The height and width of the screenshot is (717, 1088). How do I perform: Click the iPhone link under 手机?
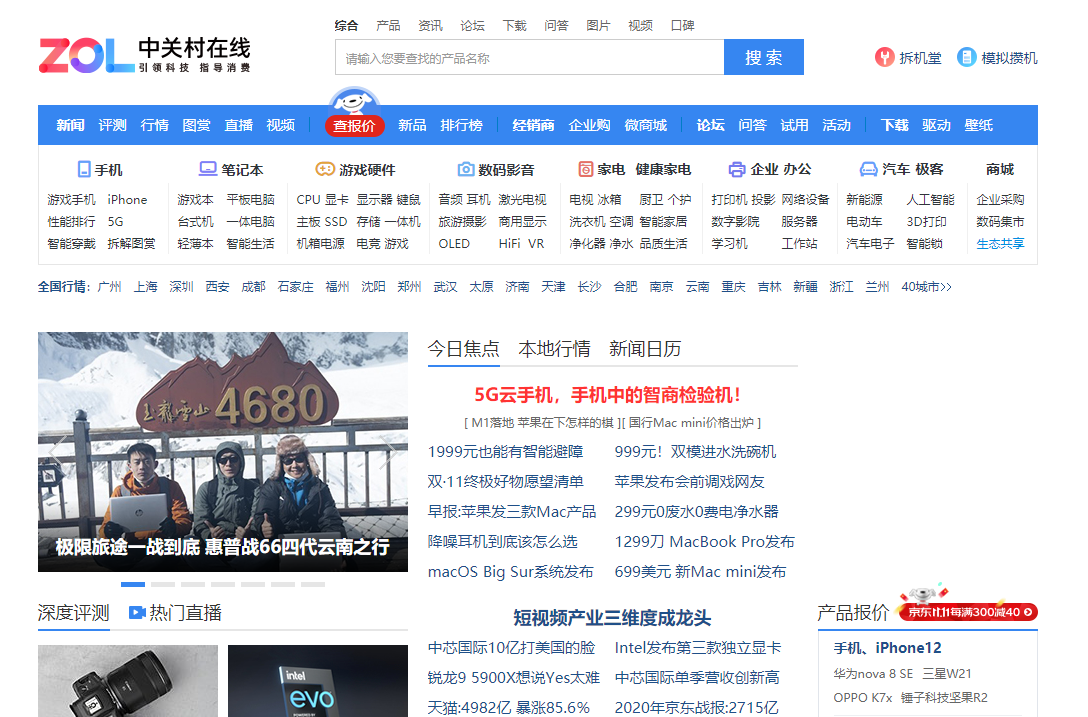(127, 199)
